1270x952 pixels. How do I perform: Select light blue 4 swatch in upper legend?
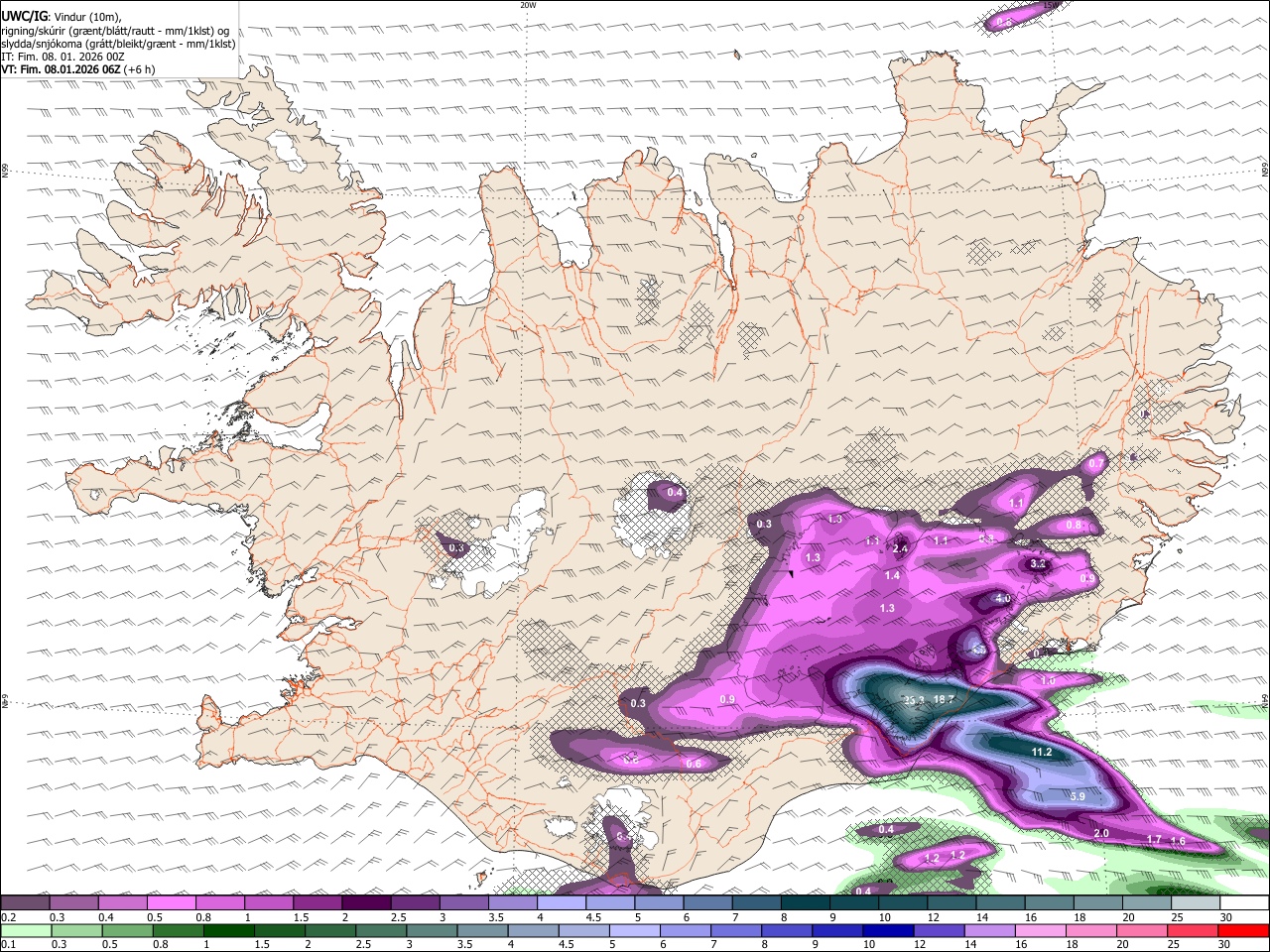(x=561, y=903)
